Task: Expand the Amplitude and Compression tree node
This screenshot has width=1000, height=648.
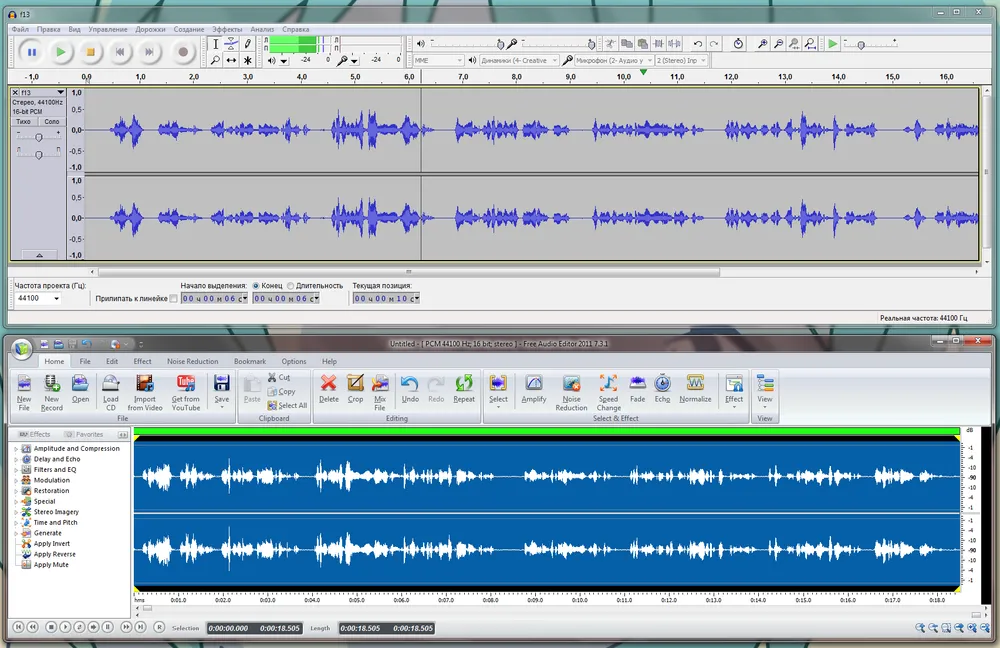Action: 16,449
